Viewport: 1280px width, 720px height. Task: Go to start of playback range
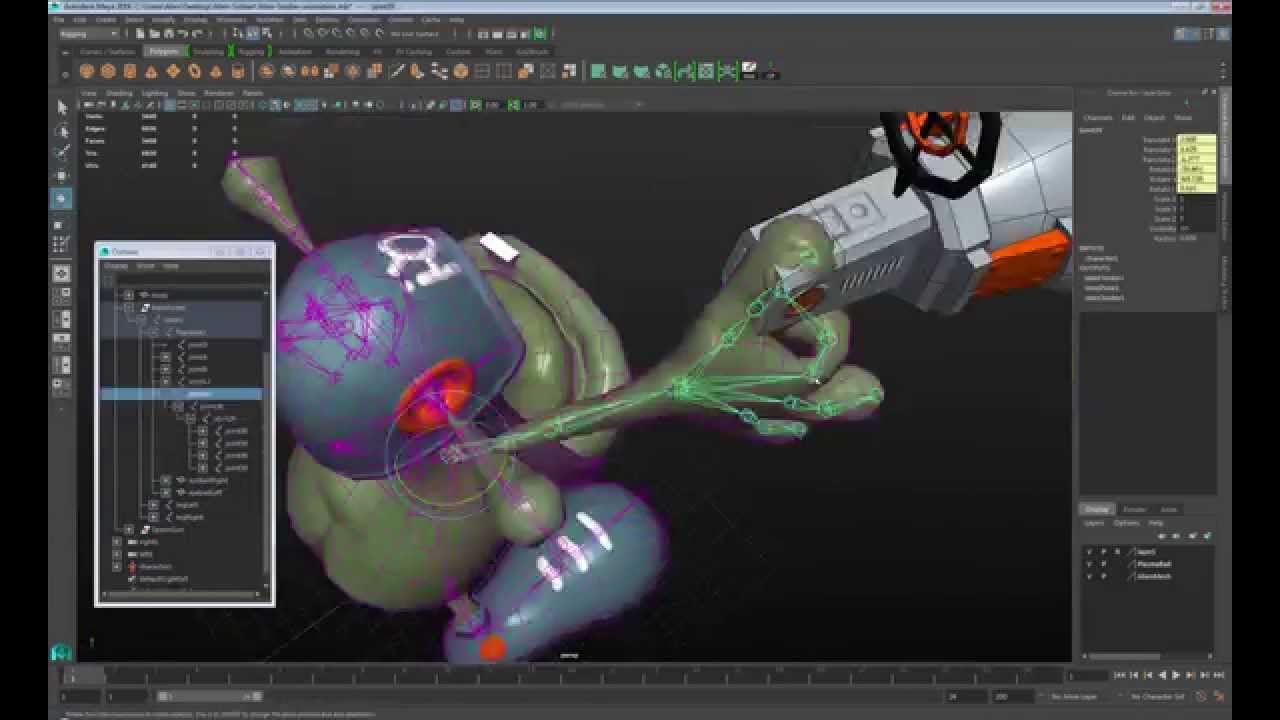1120,676
